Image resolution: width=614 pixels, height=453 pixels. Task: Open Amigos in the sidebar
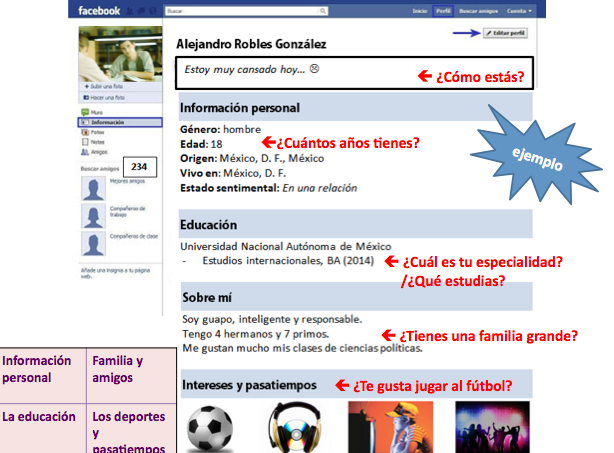(99, 152)
